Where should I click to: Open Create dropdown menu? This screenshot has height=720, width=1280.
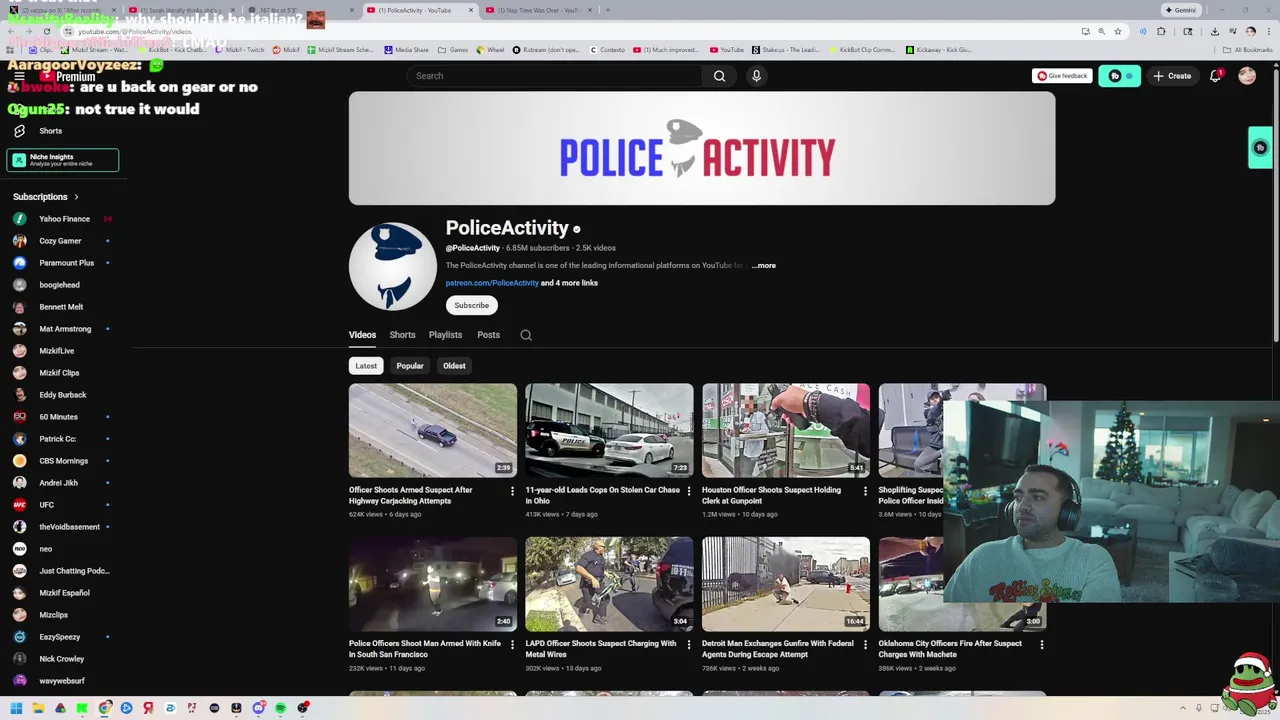(1172, 76)
